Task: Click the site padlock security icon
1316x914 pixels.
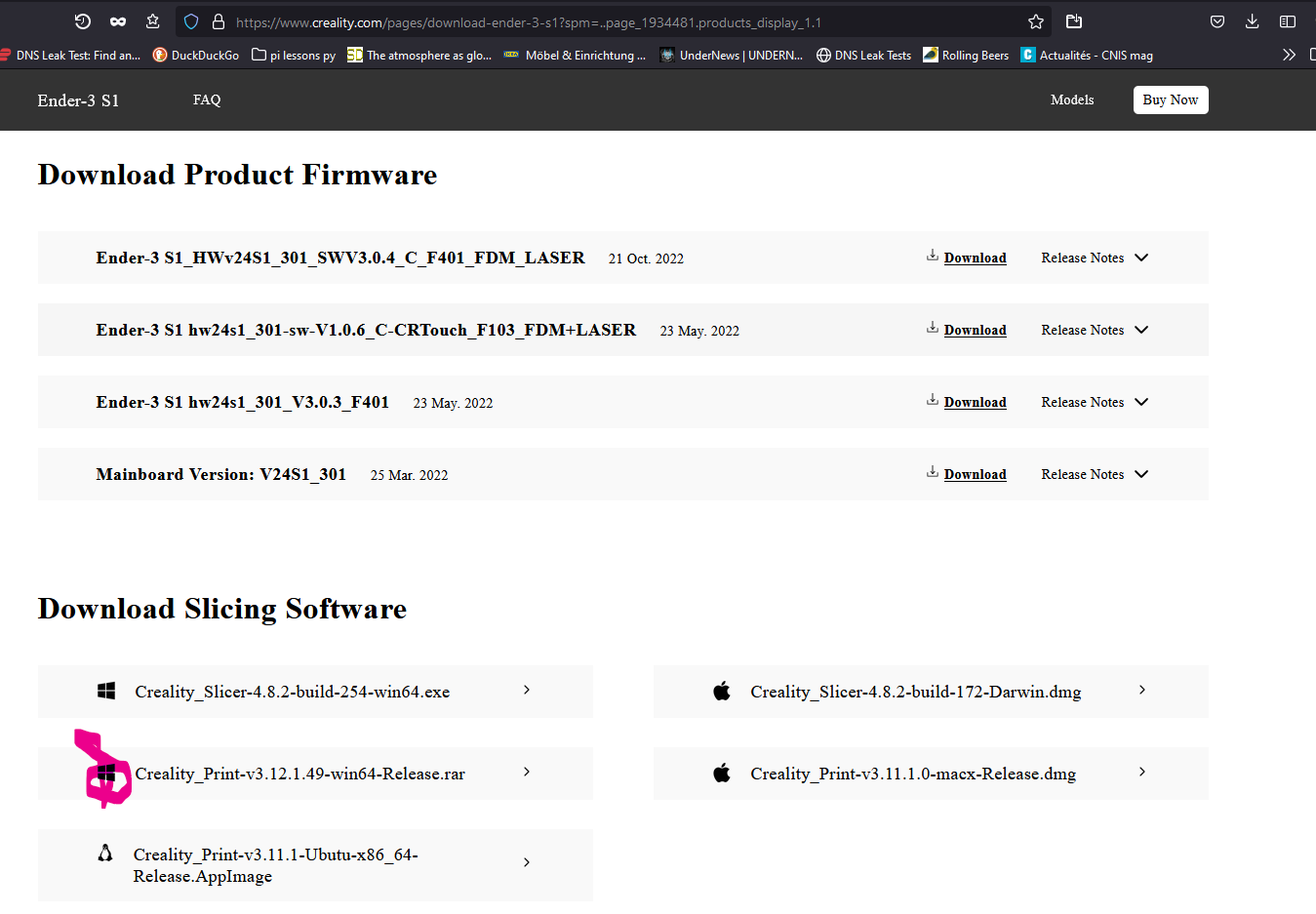Action: 219,21
